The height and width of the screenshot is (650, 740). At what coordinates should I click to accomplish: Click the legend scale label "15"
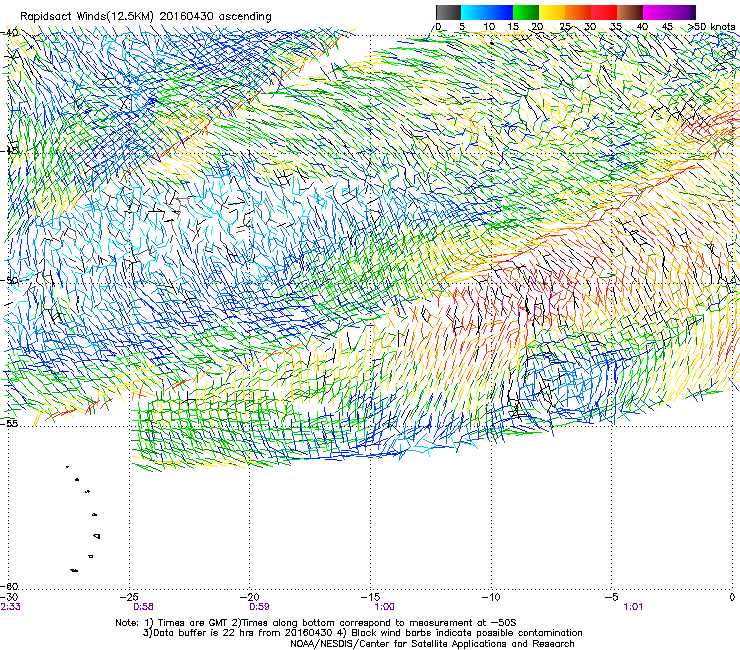pyautogui.click(x=513, y=27)
